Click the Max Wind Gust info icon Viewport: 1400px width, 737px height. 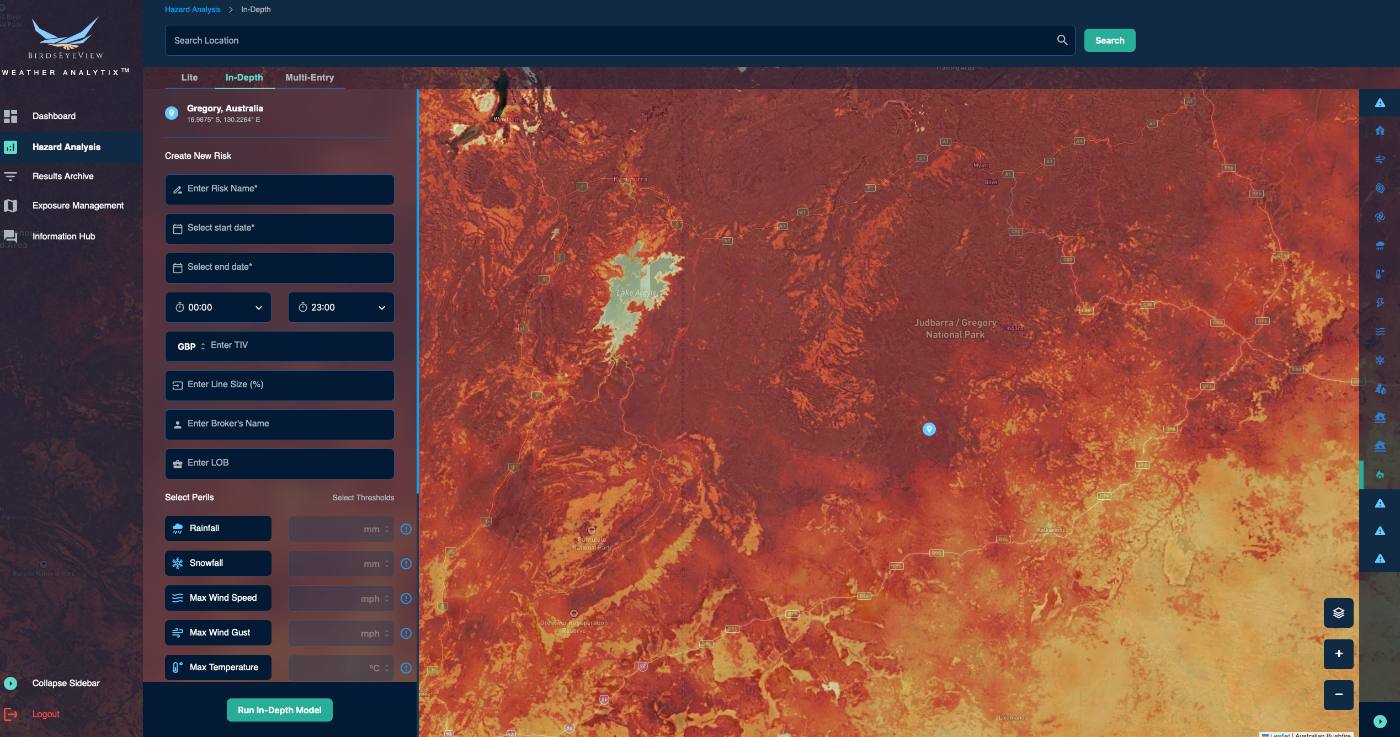[406, 633]
